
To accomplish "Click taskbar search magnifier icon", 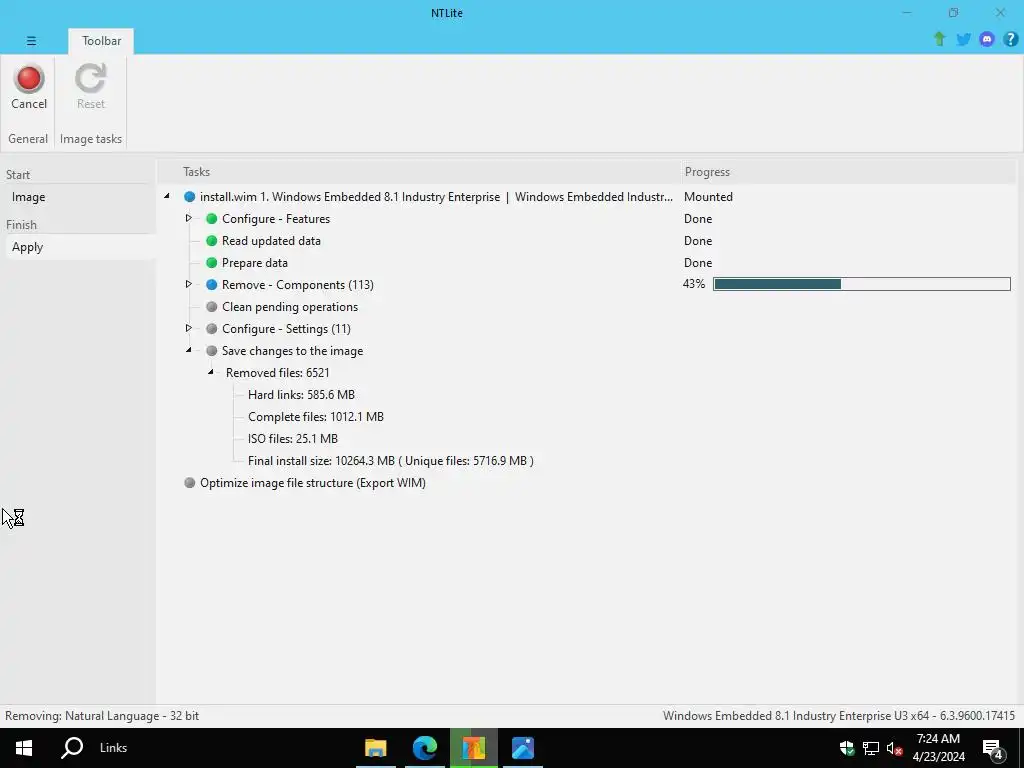I will [x=72, y=748].
